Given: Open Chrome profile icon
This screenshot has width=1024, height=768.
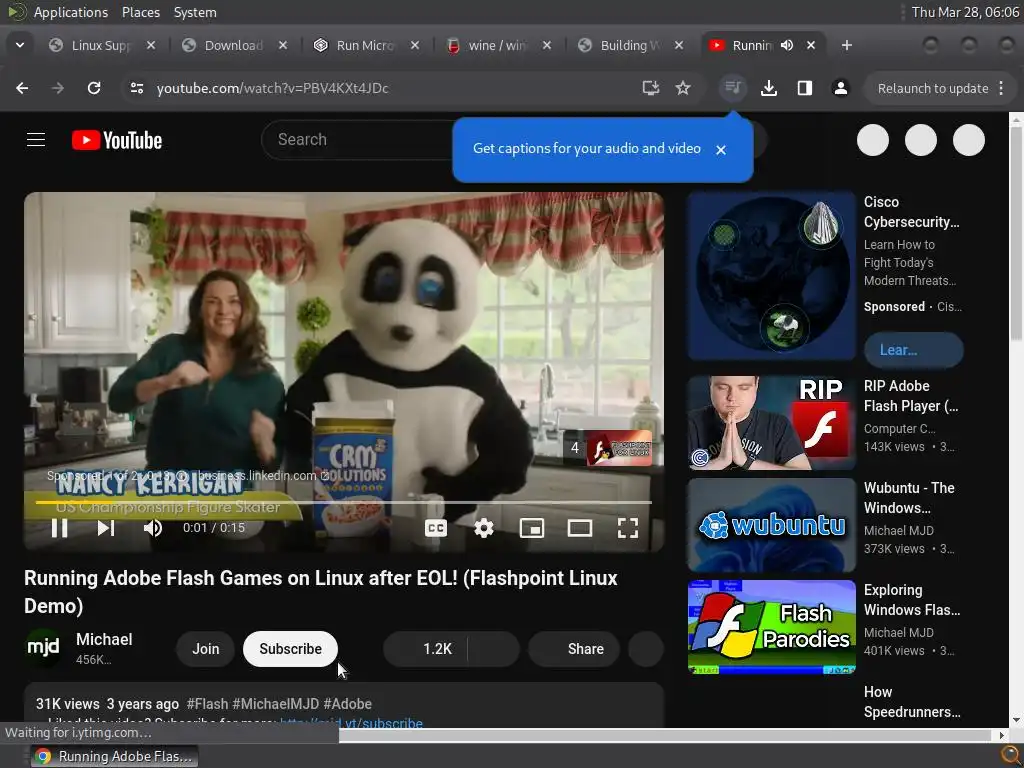Looking at the screenshot, I should pos(840,88).
